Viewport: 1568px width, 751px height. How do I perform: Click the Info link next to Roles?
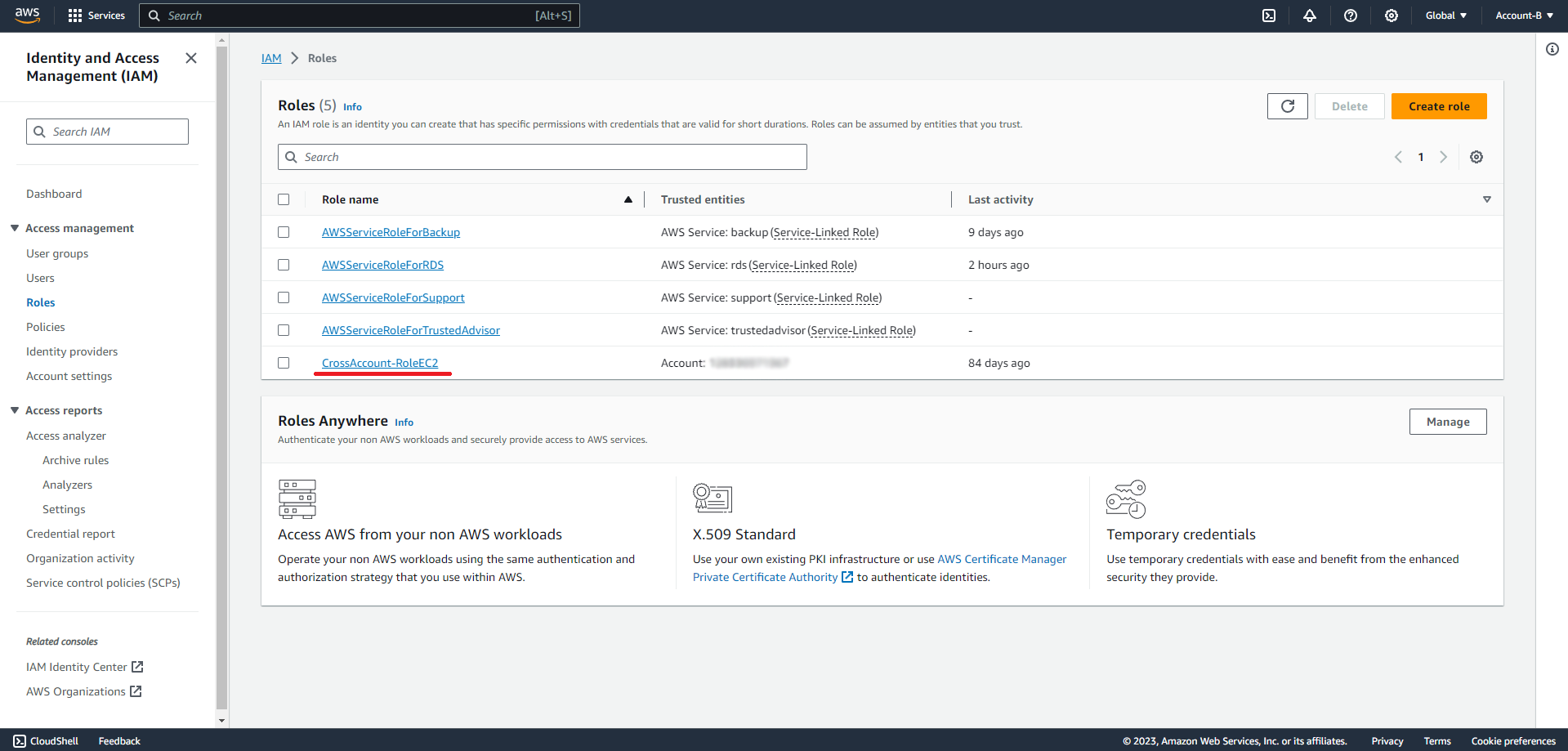click(x=352, y=107)
